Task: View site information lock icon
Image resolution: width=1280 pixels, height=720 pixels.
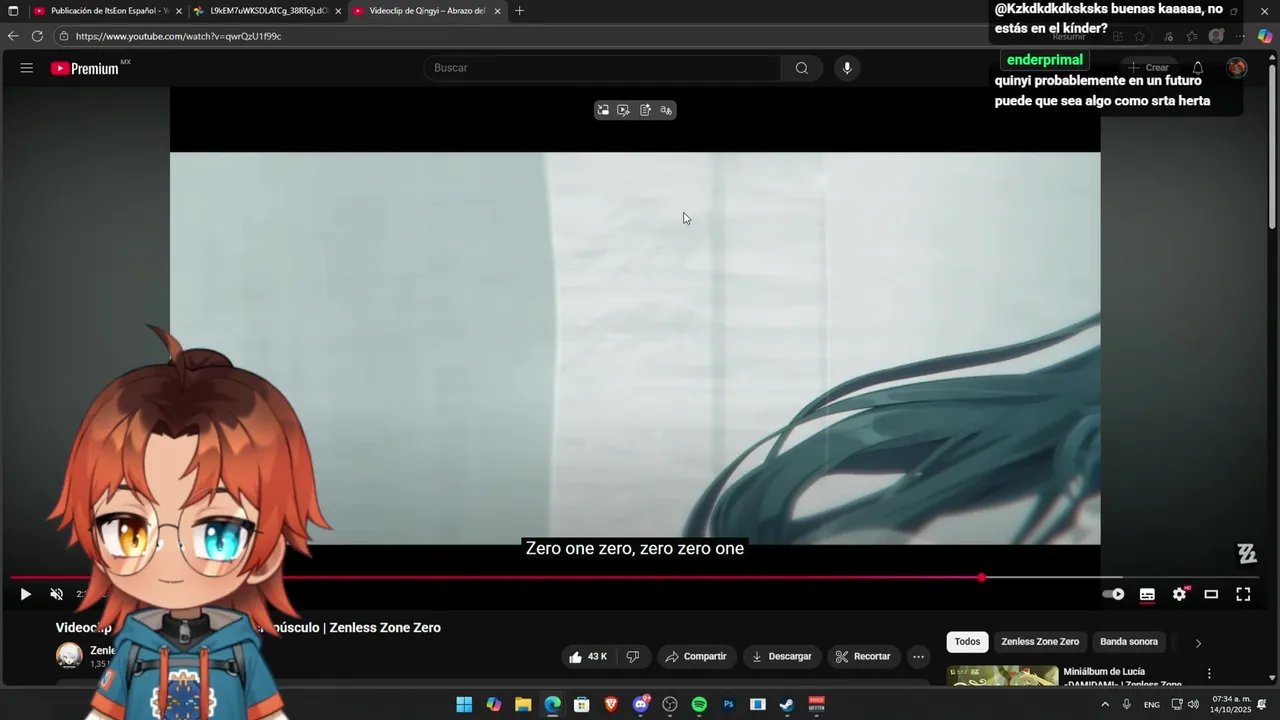Action: (64, 36)
